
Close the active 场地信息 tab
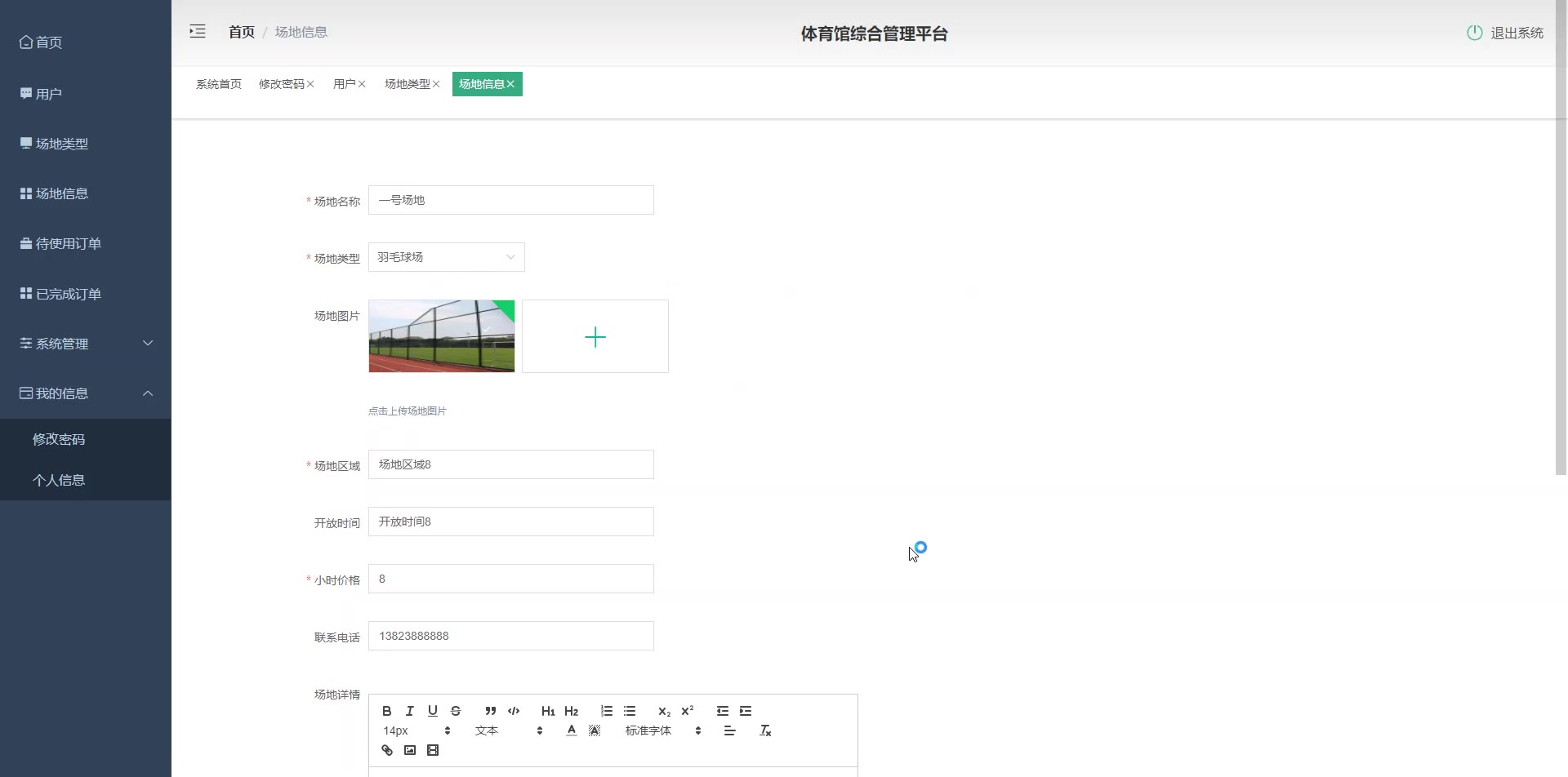coord(510,84)
